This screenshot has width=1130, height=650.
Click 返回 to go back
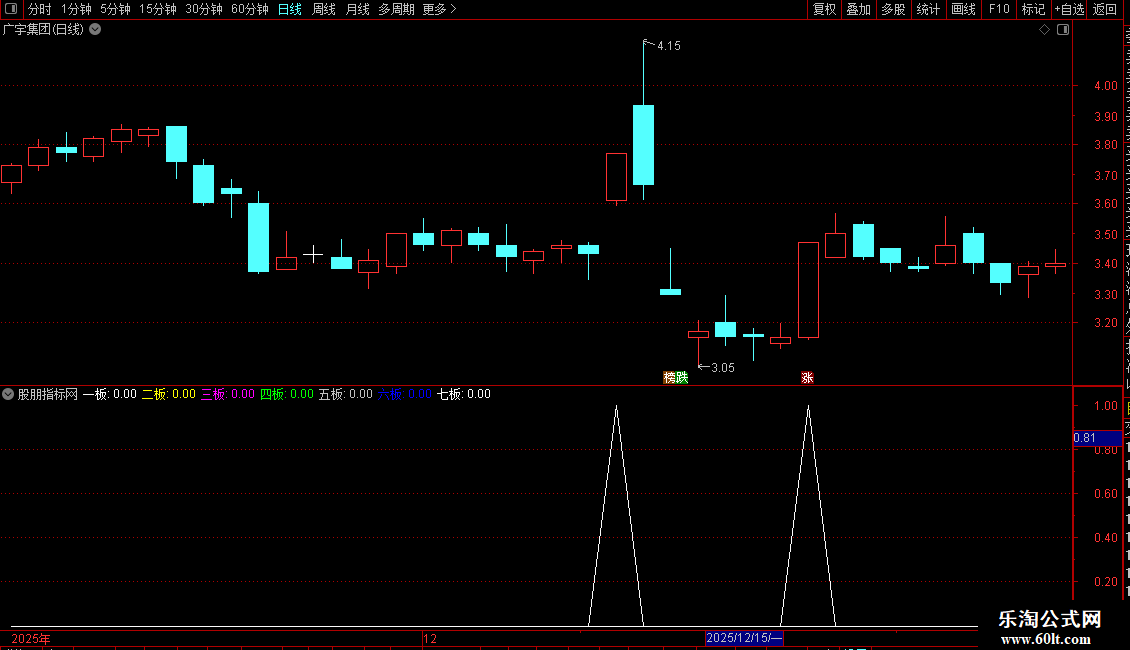coord(1105,9)
